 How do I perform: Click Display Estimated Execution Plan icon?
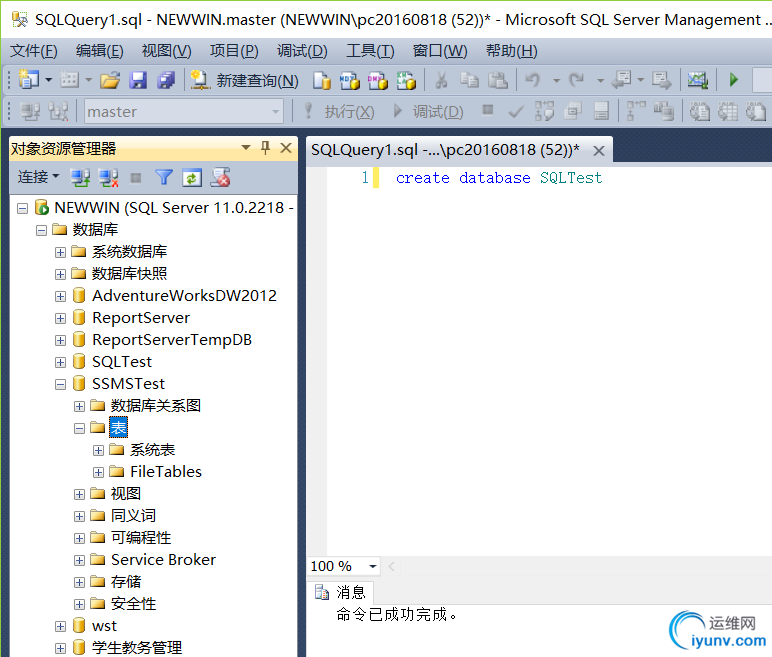[544, 111]
